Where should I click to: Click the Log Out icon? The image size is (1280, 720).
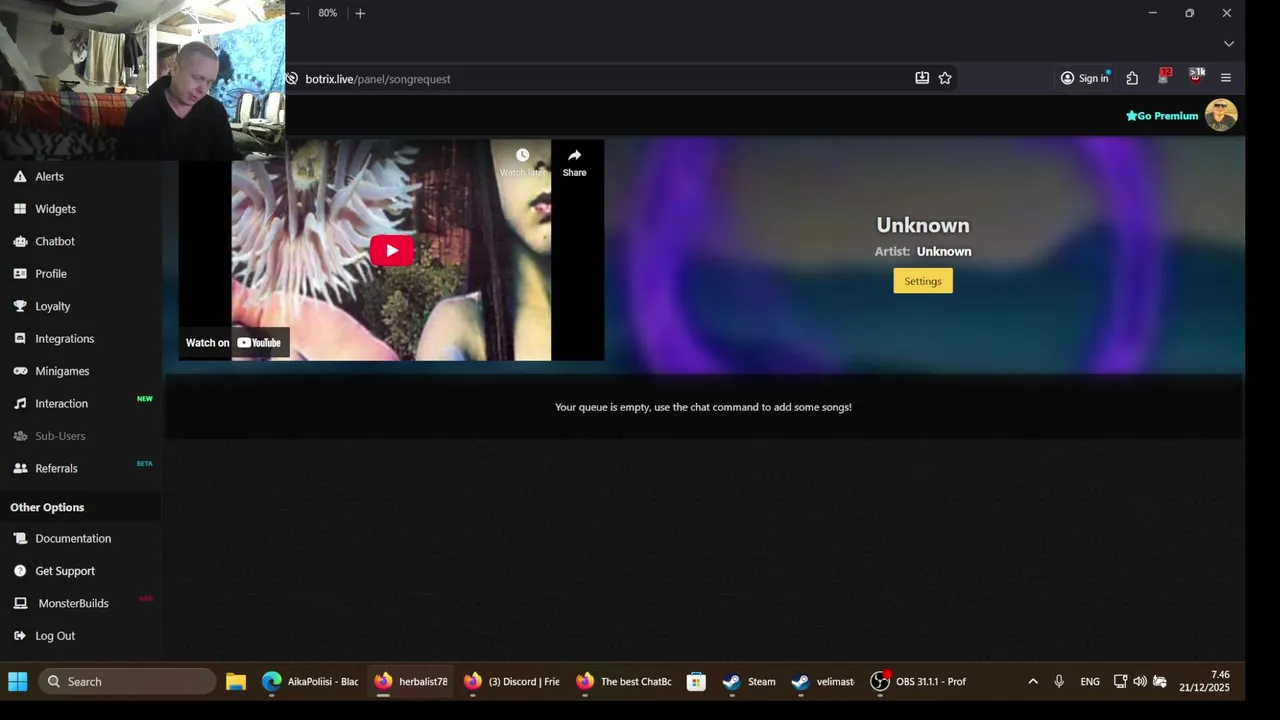tap(20, 636)
